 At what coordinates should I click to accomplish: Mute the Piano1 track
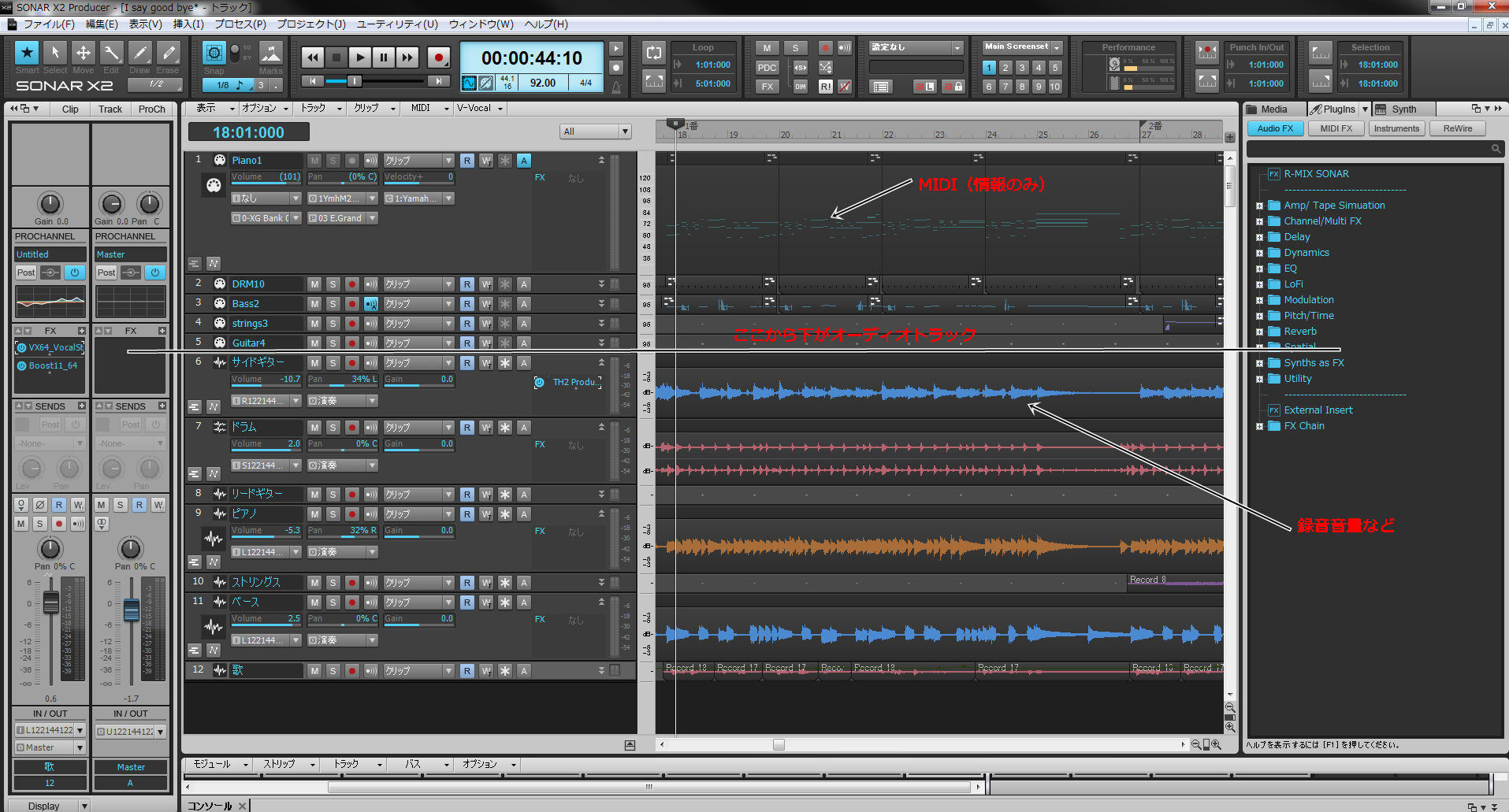pos(314,161)
